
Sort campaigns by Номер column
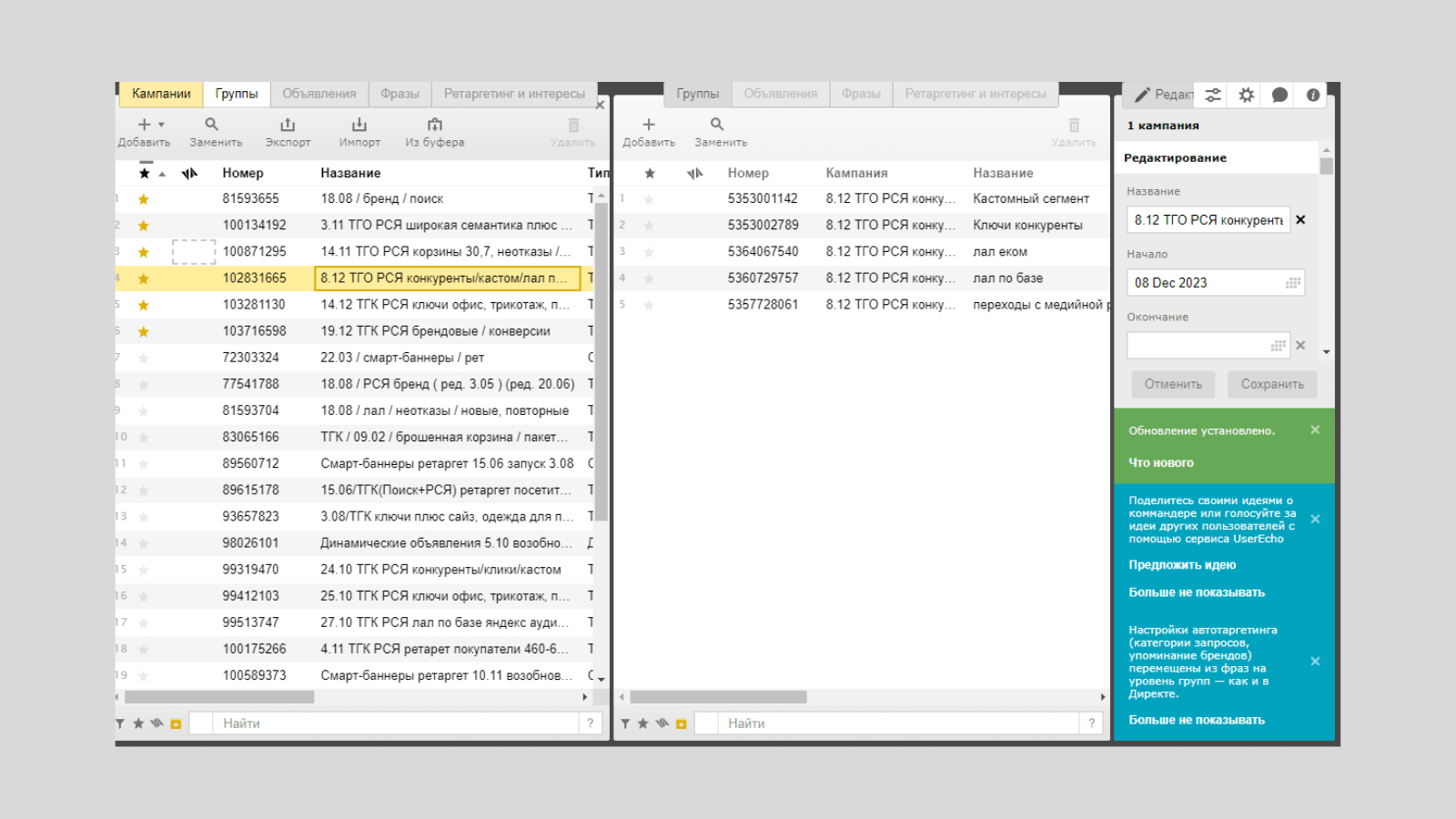[x=243, y=173]
